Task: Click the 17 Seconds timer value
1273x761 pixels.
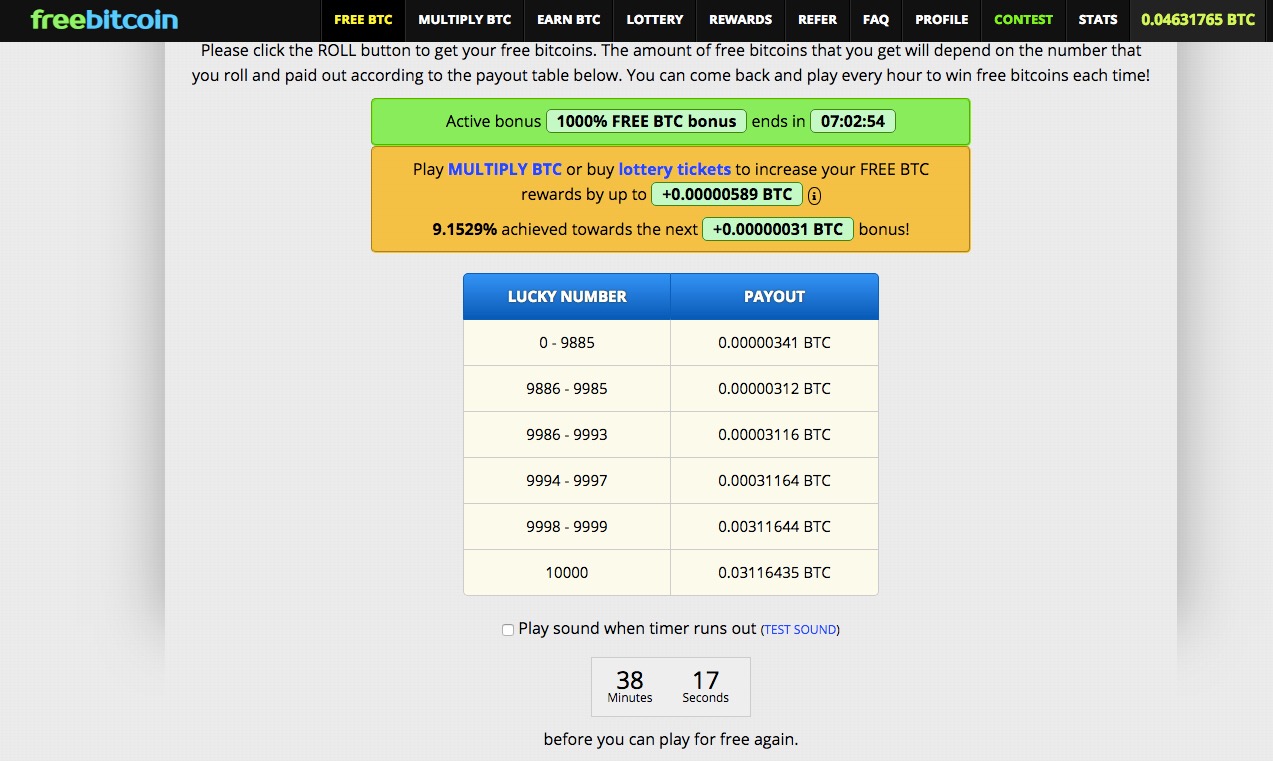Action: (x=706, y=687)
